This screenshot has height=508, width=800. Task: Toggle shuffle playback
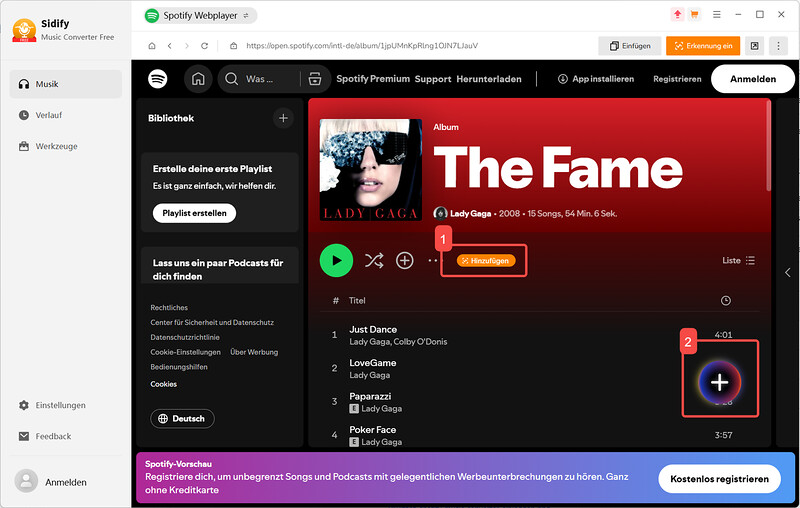[x=374, y=261]
